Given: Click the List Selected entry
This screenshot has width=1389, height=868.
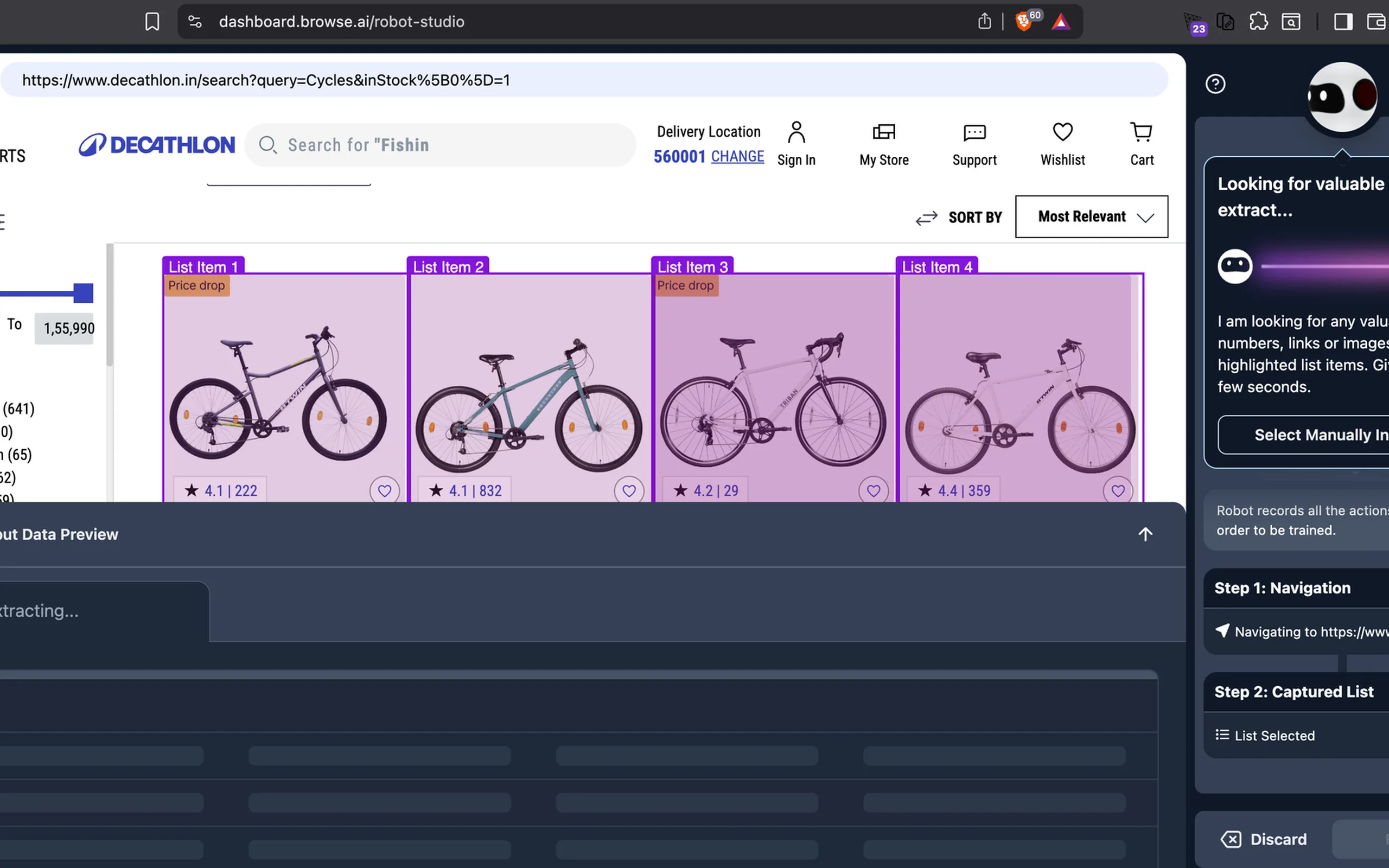Looking at the screenshot, I should tap(1273, 736).
